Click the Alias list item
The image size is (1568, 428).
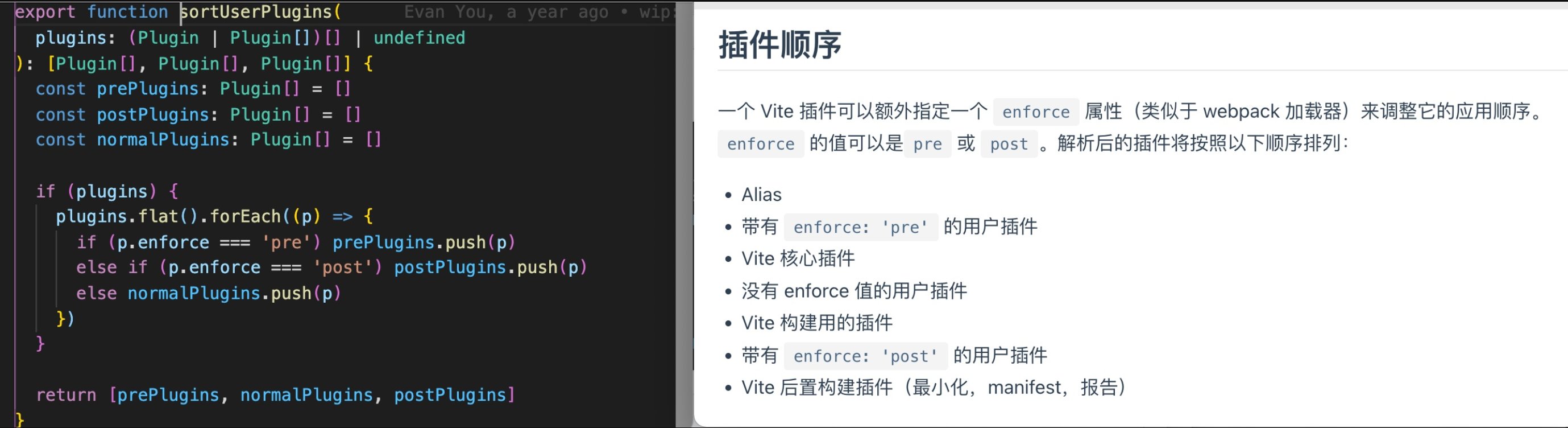pos(761,195)
